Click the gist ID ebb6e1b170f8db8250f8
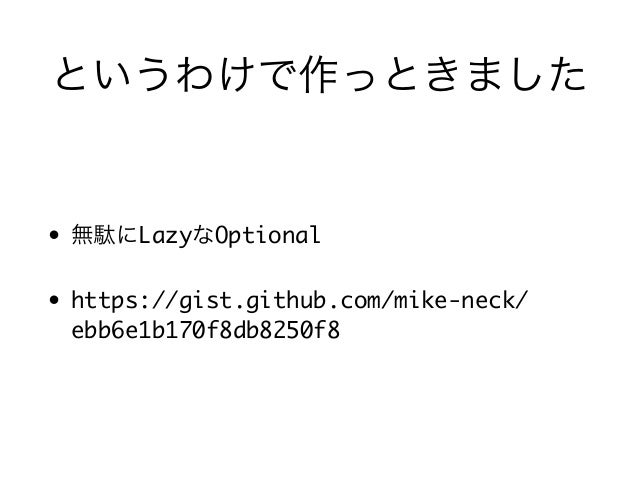The height and width of the screenshot is (479, 638). 205,330
